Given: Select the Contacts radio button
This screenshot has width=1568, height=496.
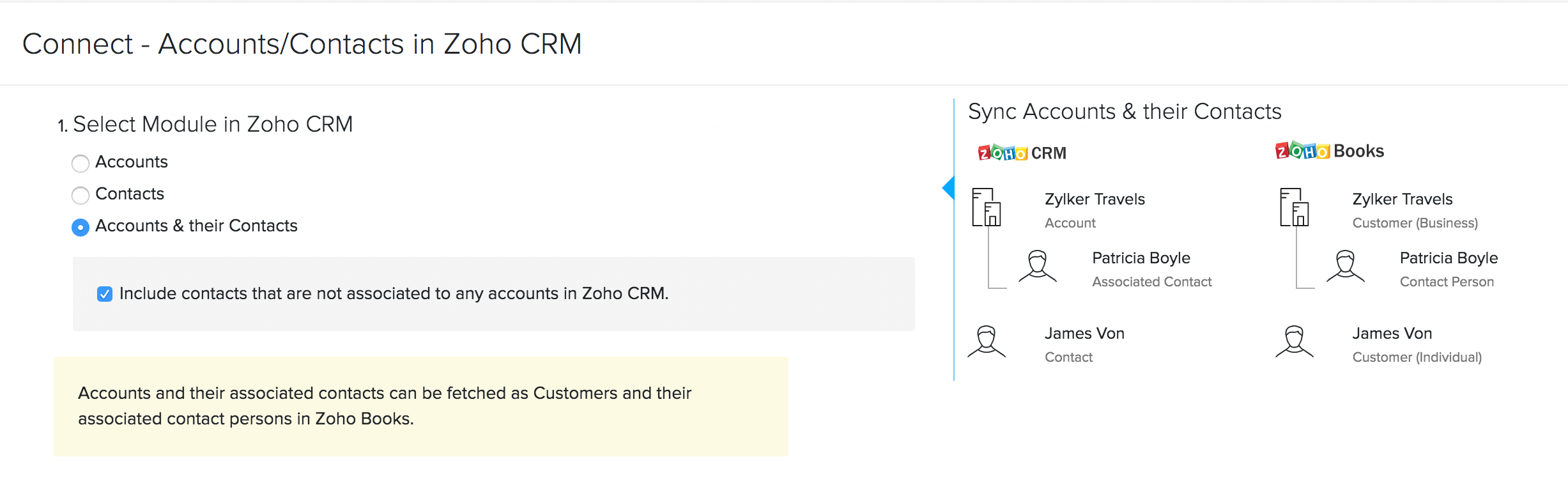Looking at the screenshot, I should click(81, 196).
